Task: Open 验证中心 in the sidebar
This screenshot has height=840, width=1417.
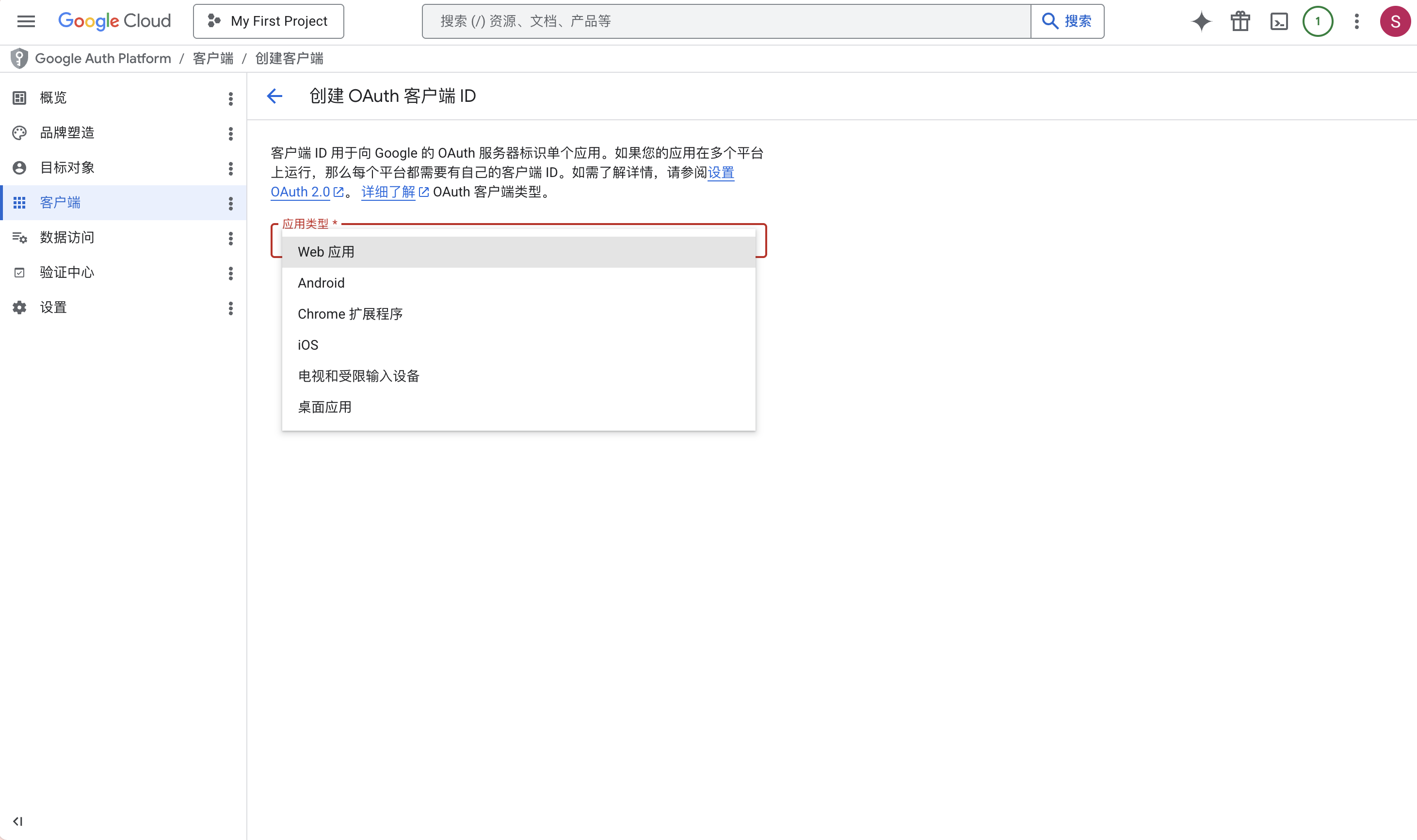Action: [x=123, y=273]
